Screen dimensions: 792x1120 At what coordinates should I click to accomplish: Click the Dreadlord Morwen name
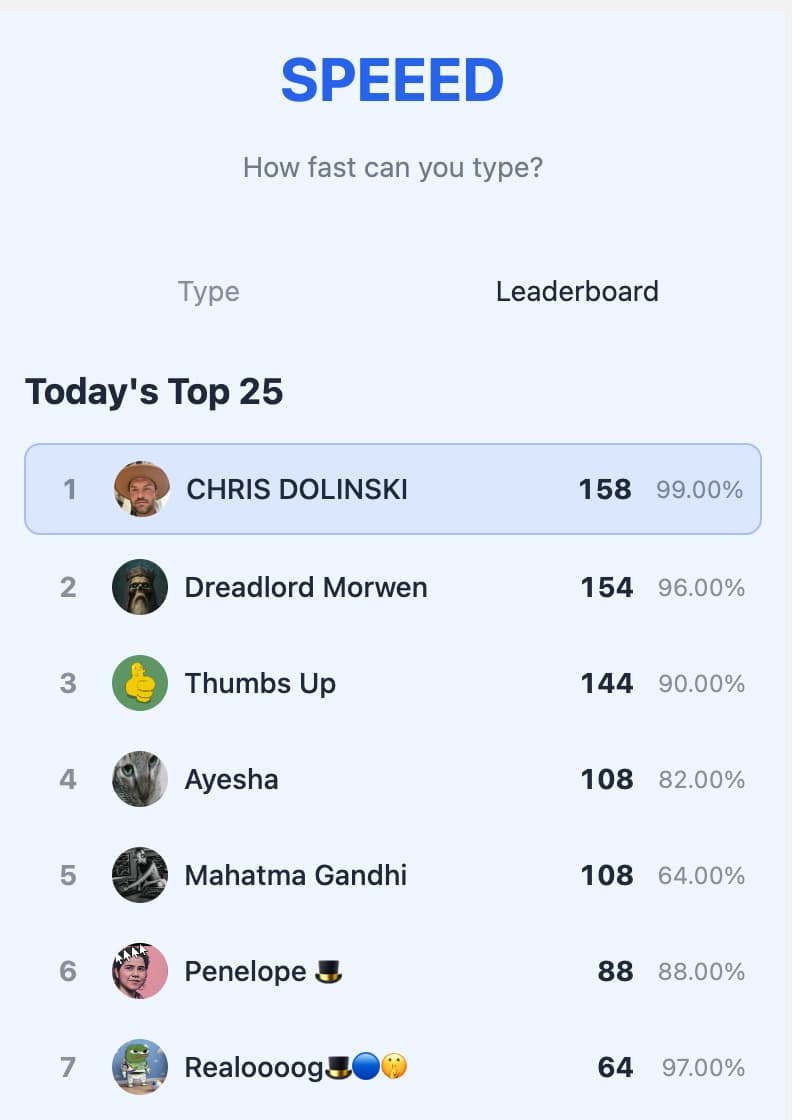coord(306,587)
